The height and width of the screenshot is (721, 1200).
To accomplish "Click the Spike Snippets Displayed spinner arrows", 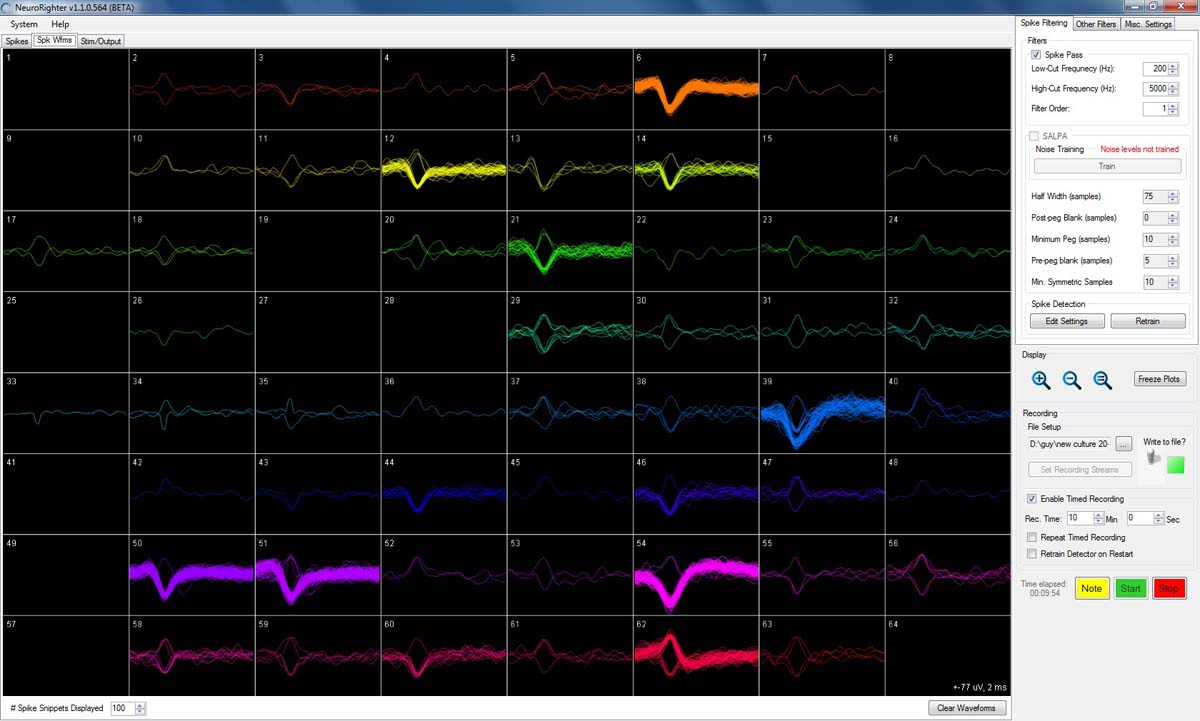I will pyautogui.click(x=140, y=708).
